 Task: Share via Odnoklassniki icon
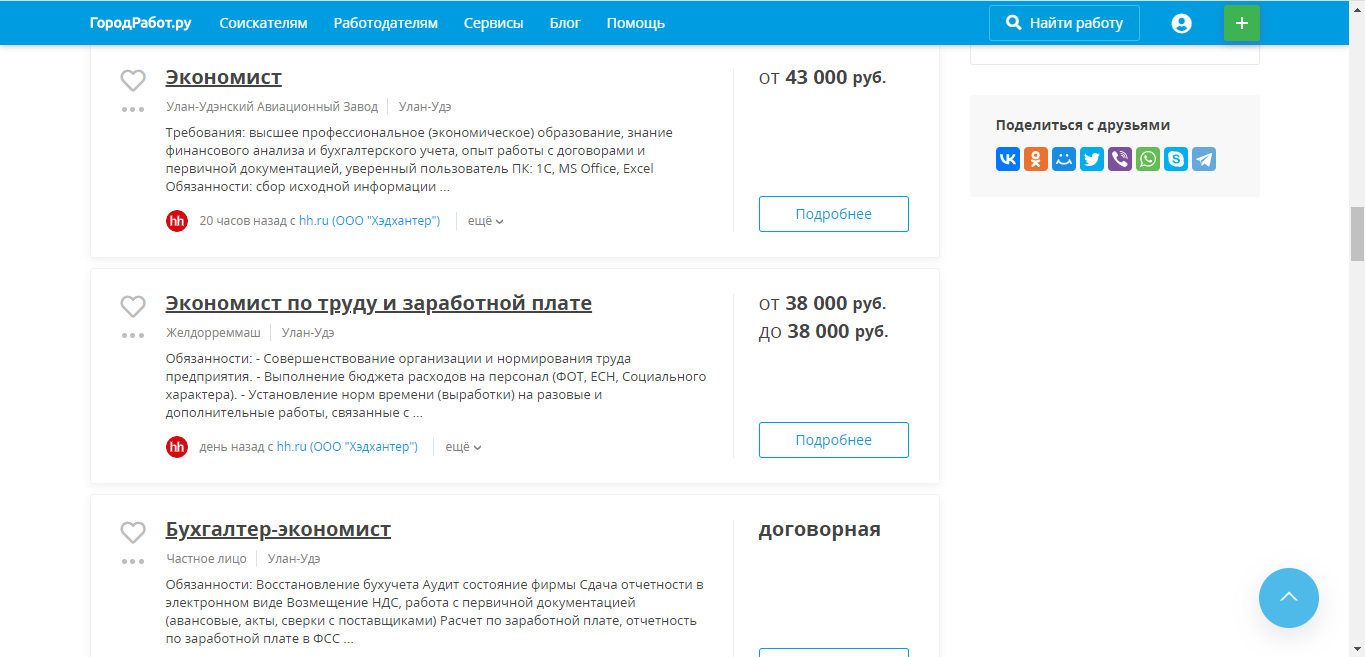point(1036,159)
